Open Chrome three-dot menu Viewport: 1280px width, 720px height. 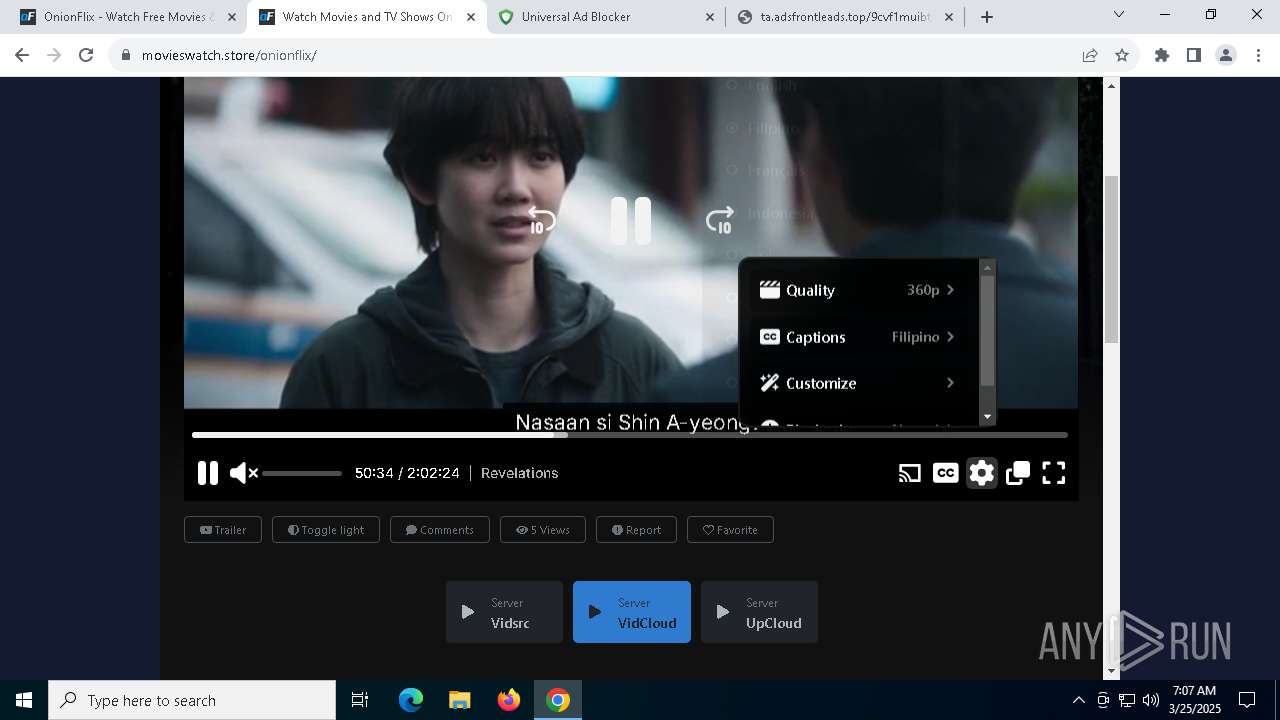(x=1258, y=55)
